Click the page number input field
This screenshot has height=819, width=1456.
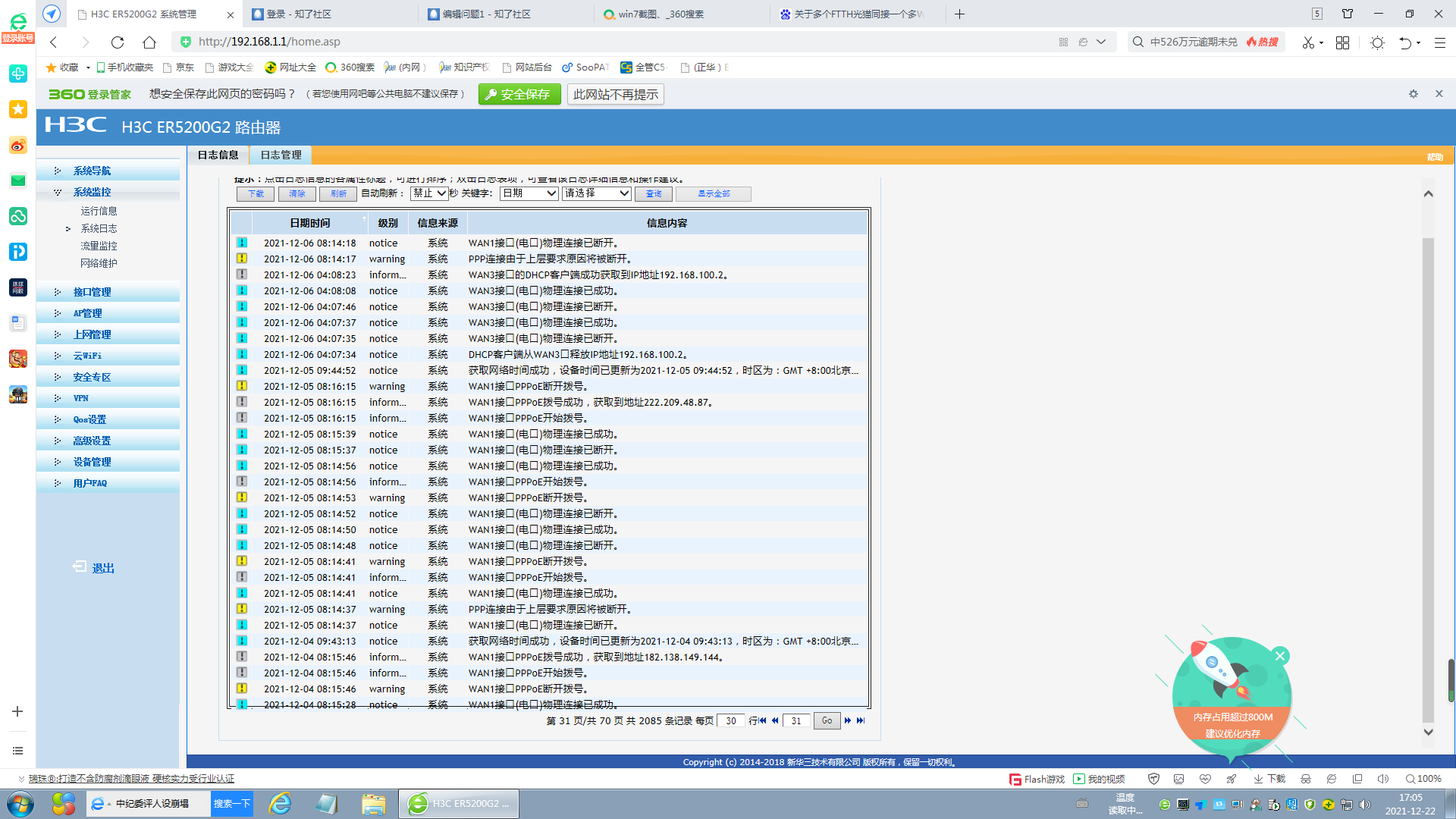click(796, 721)
